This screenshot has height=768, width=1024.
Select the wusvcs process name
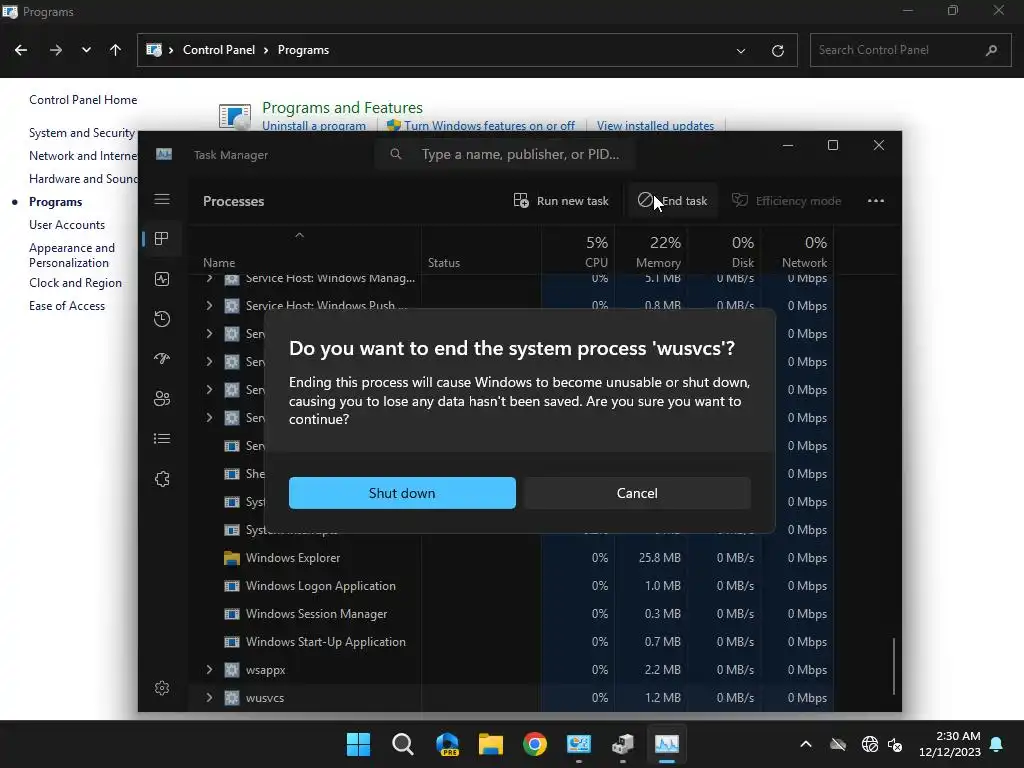pyautogui.click(x=264, y=697)
